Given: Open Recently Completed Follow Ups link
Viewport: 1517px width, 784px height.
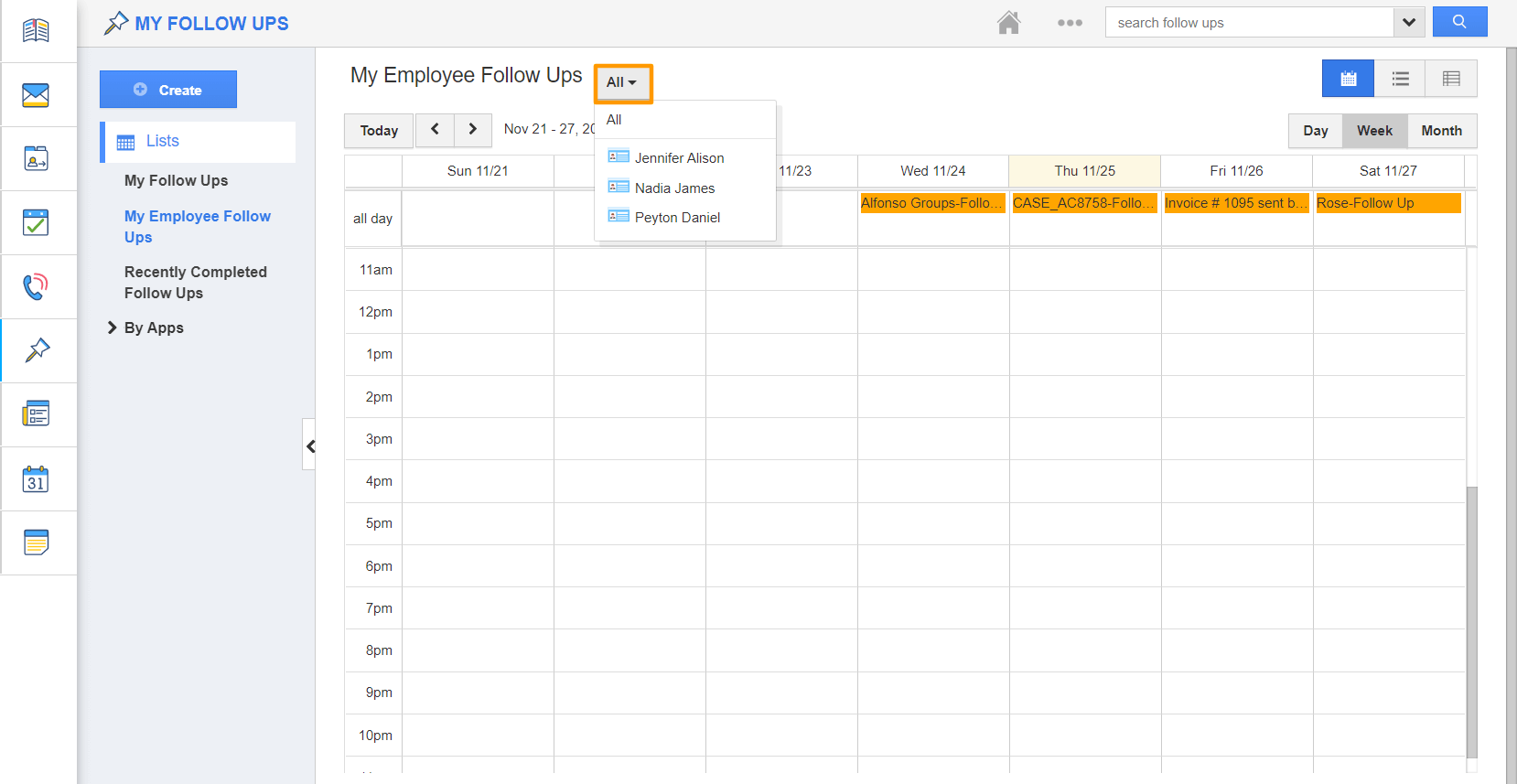Looking at the screenshot, I should click(x=195, y=283).
